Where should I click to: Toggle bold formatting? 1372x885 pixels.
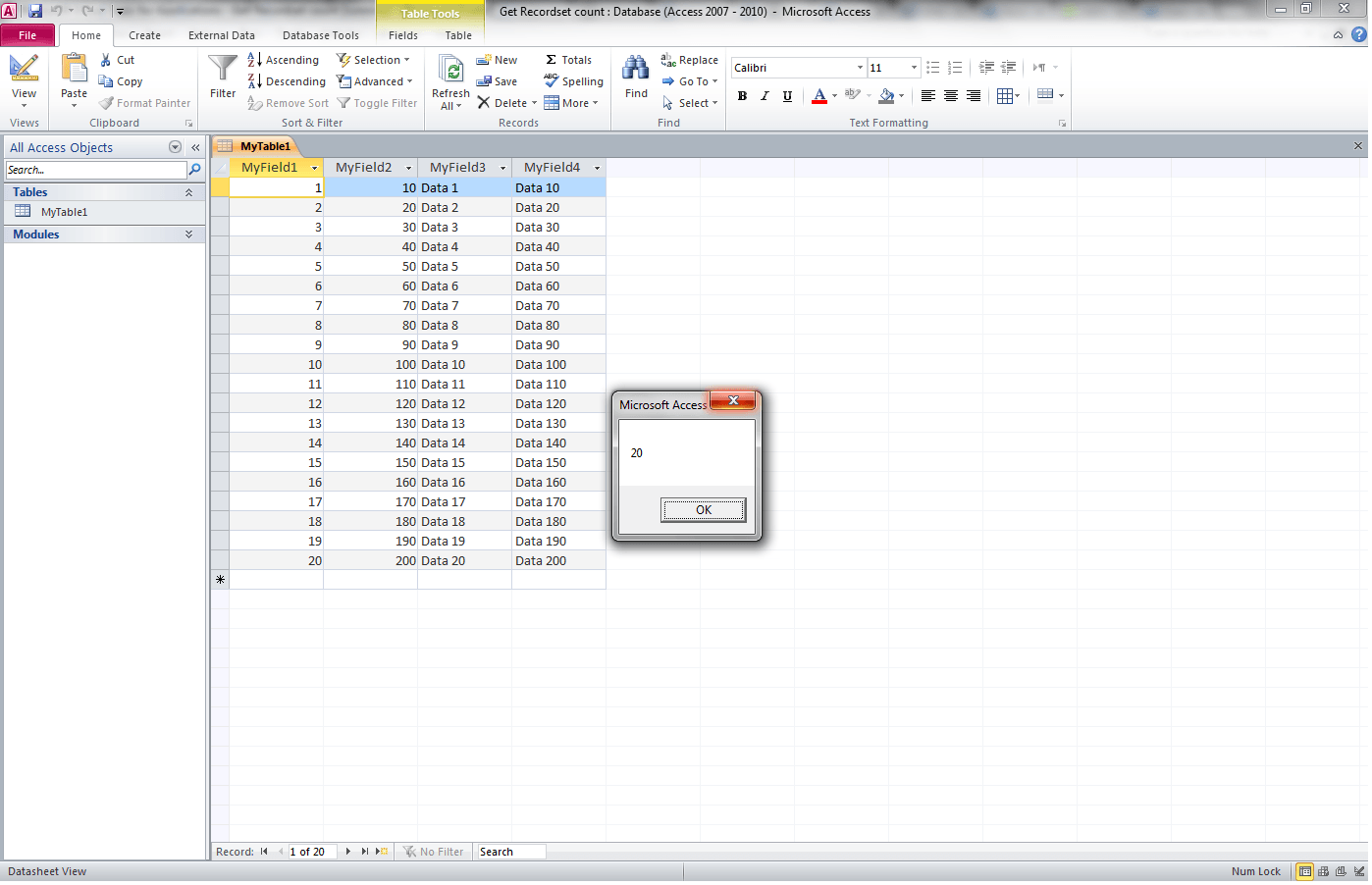(742, 96)
